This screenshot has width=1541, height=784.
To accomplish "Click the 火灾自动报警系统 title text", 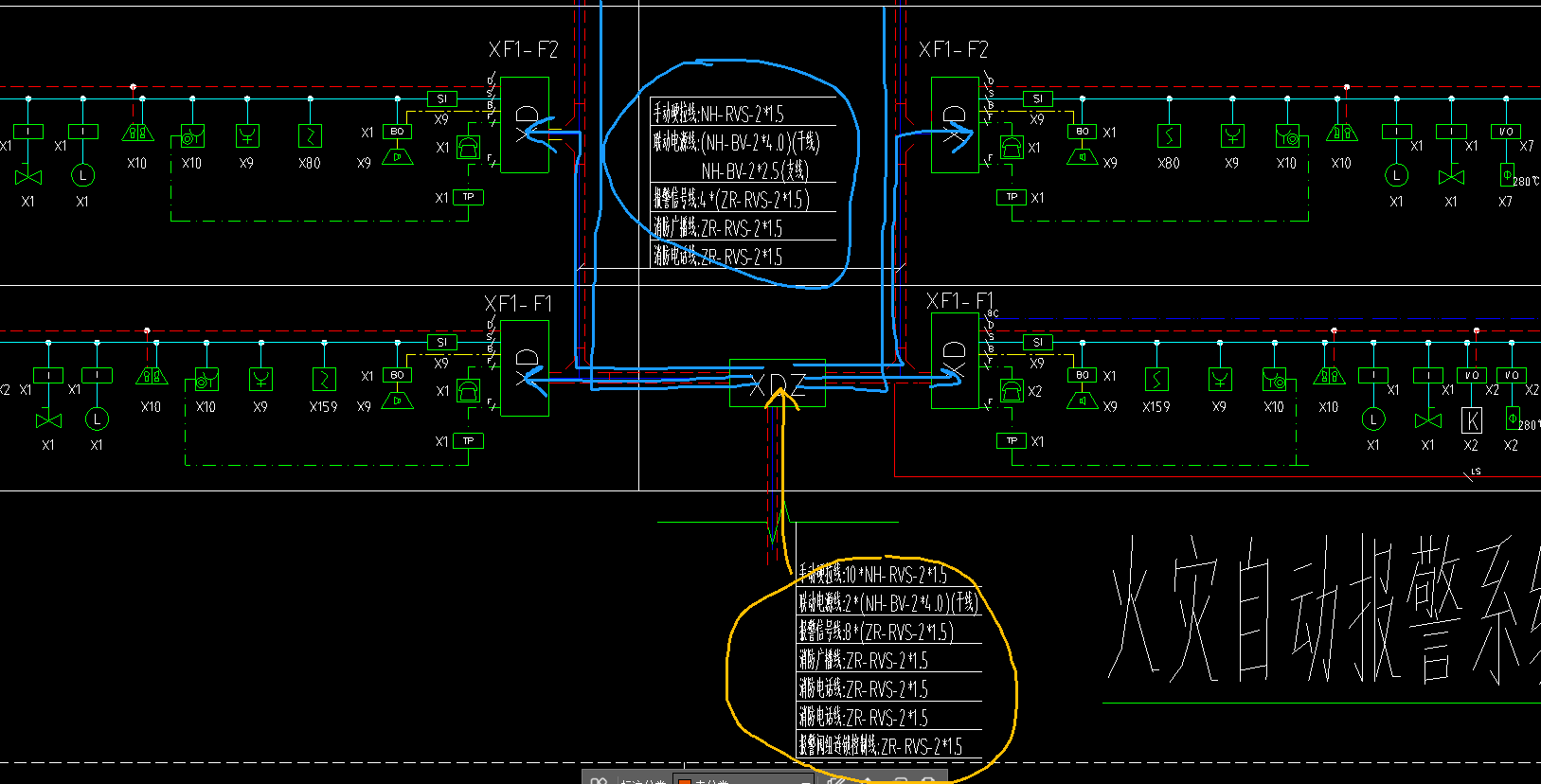I will tap(1324, 611).
